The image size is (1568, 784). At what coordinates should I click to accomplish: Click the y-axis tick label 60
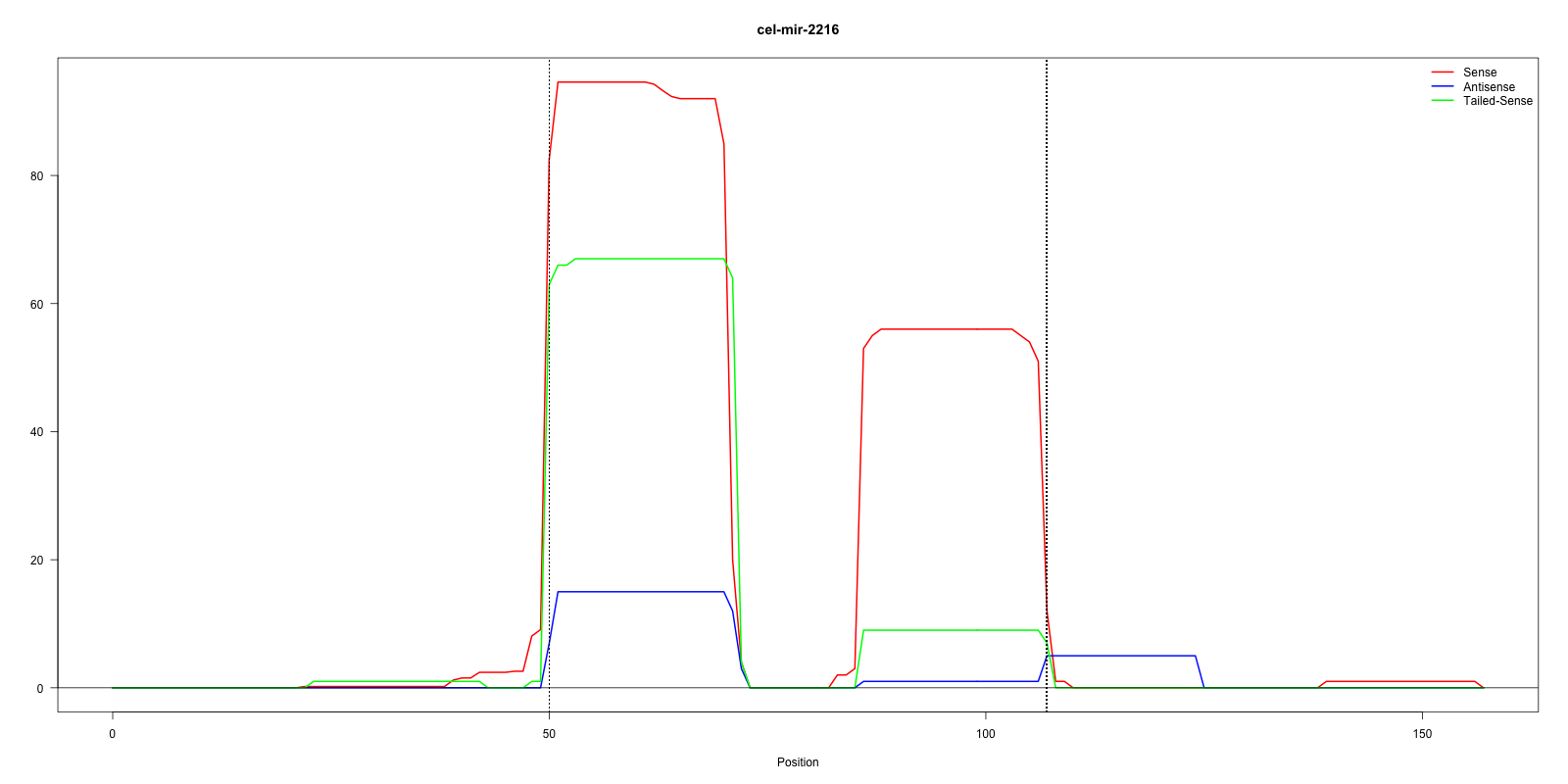coord(37,304)
